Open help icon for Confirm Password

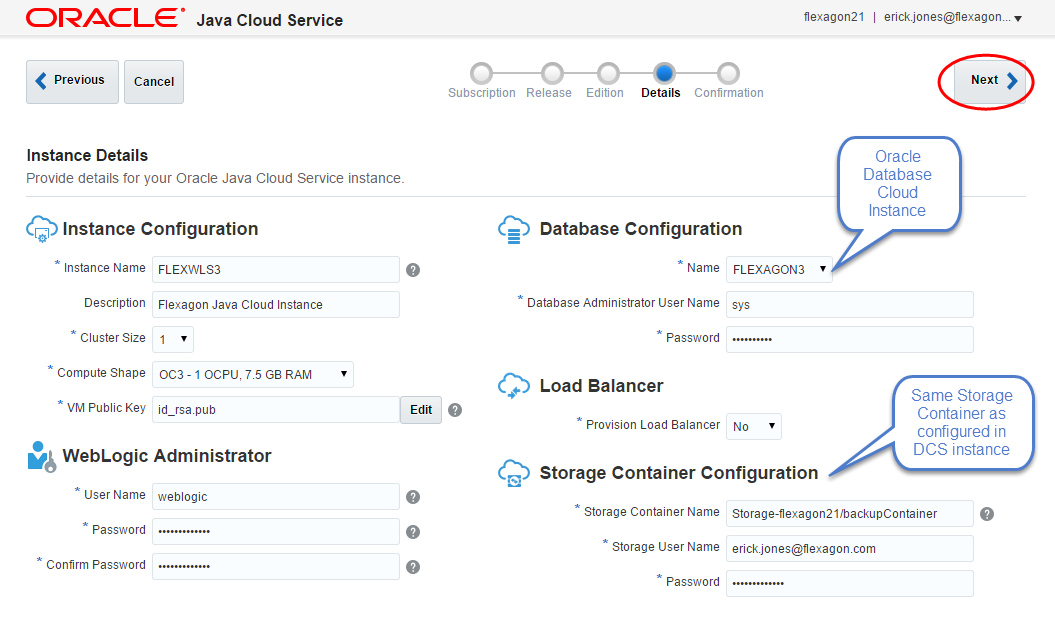(413, 567)
